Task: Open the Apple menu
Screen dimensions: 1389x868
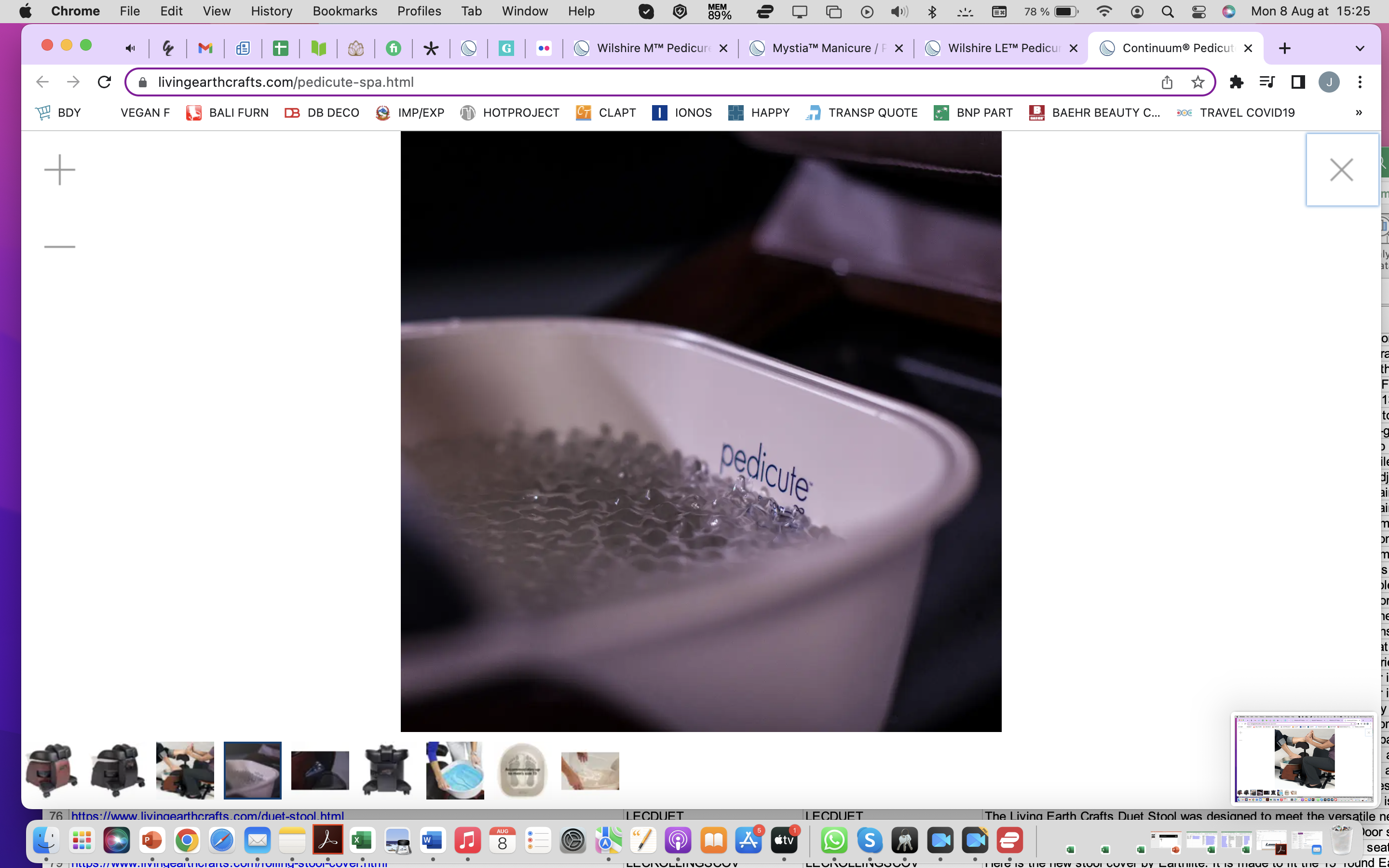Action: pos(25,12)
